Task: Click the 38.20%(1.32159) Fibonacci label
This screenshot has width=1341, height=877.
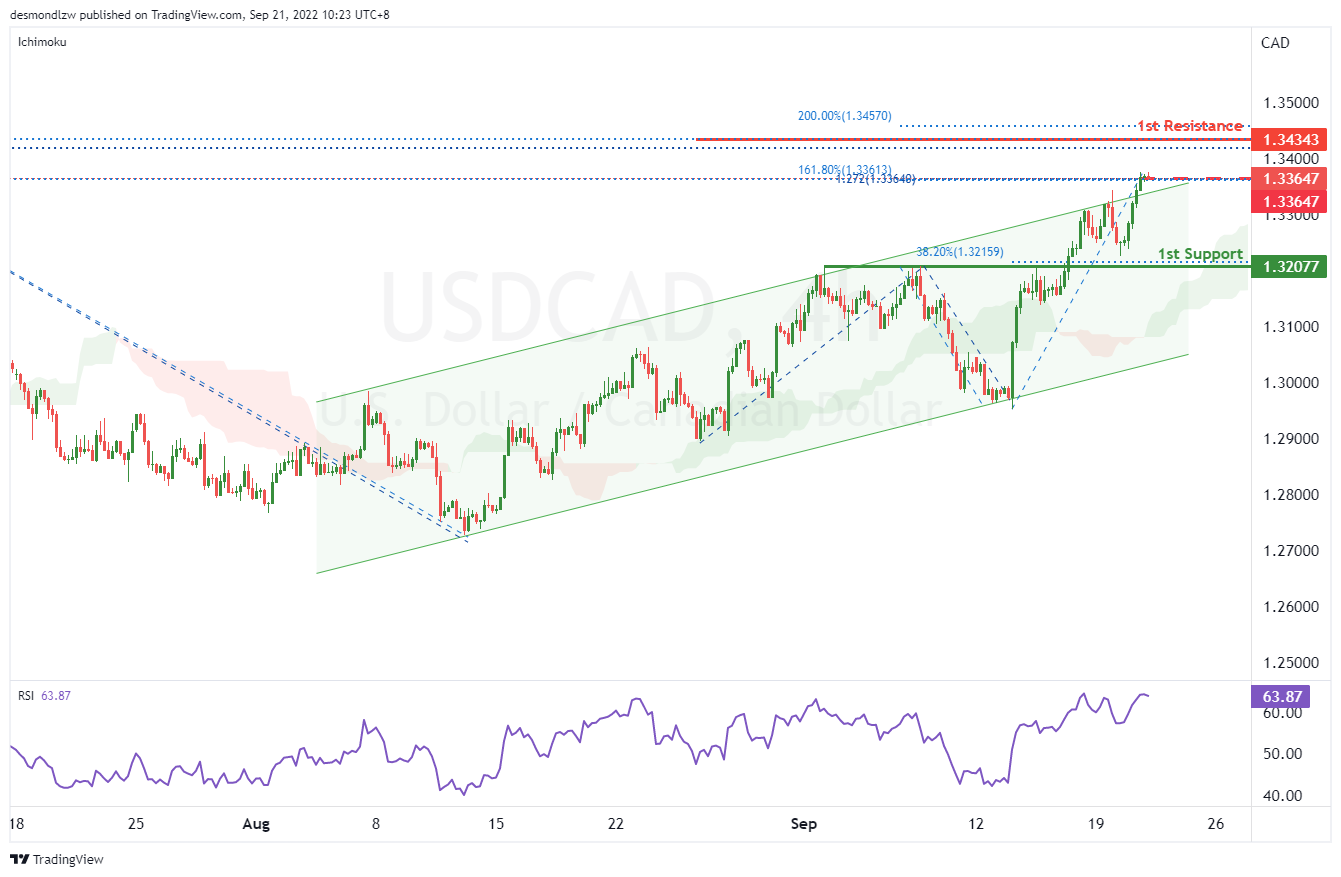Action: click(960, 252)
